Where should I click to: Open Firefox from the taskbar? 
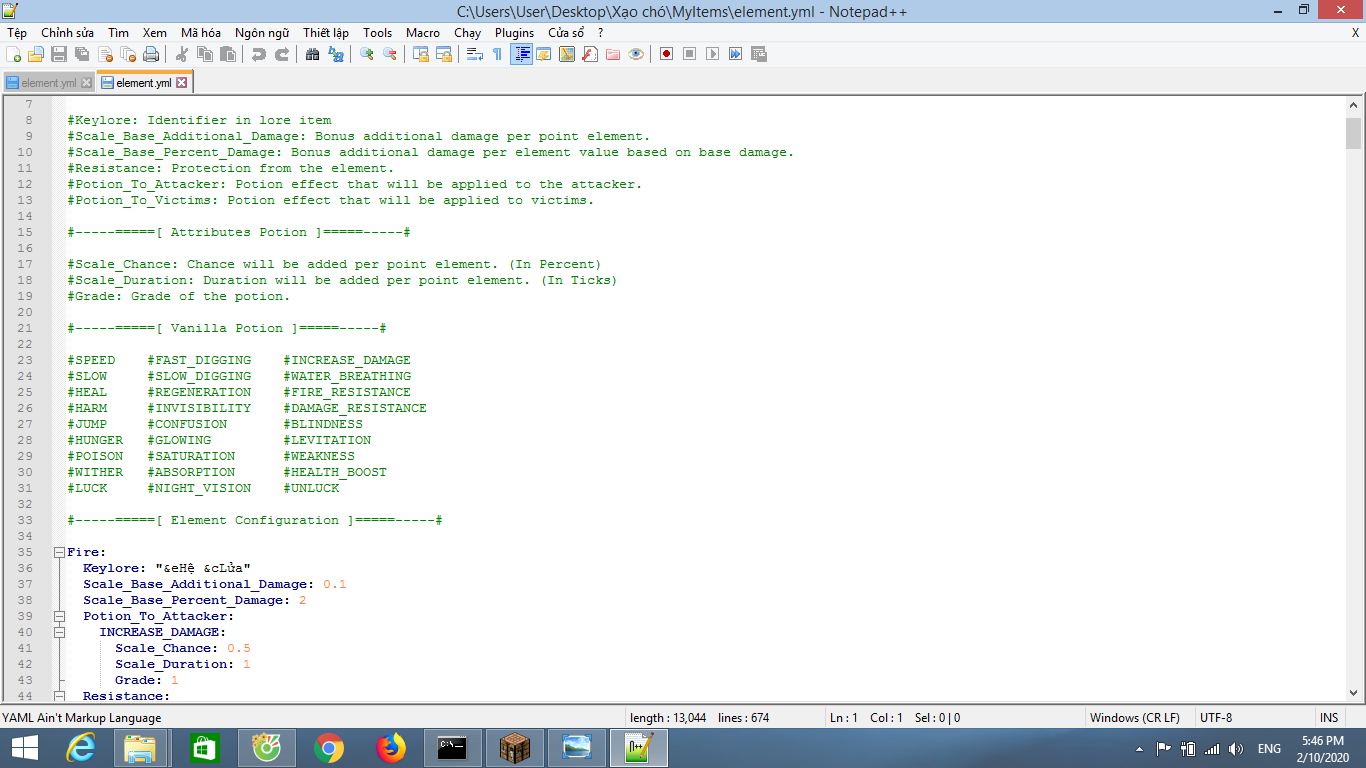point(391,748)
